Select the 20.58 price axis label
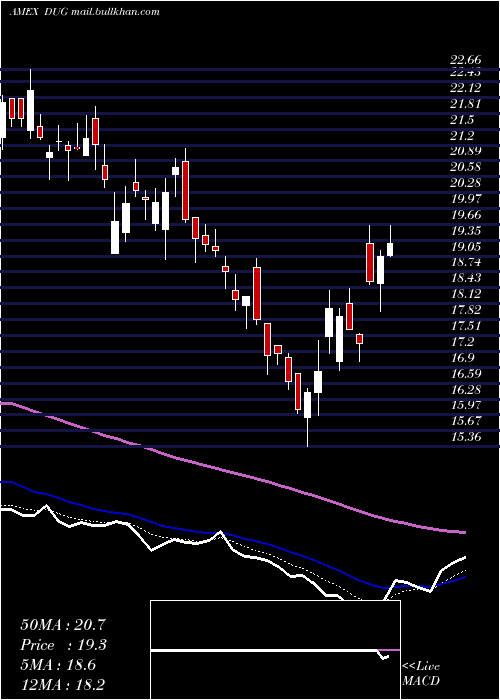 tap(465, 167)
